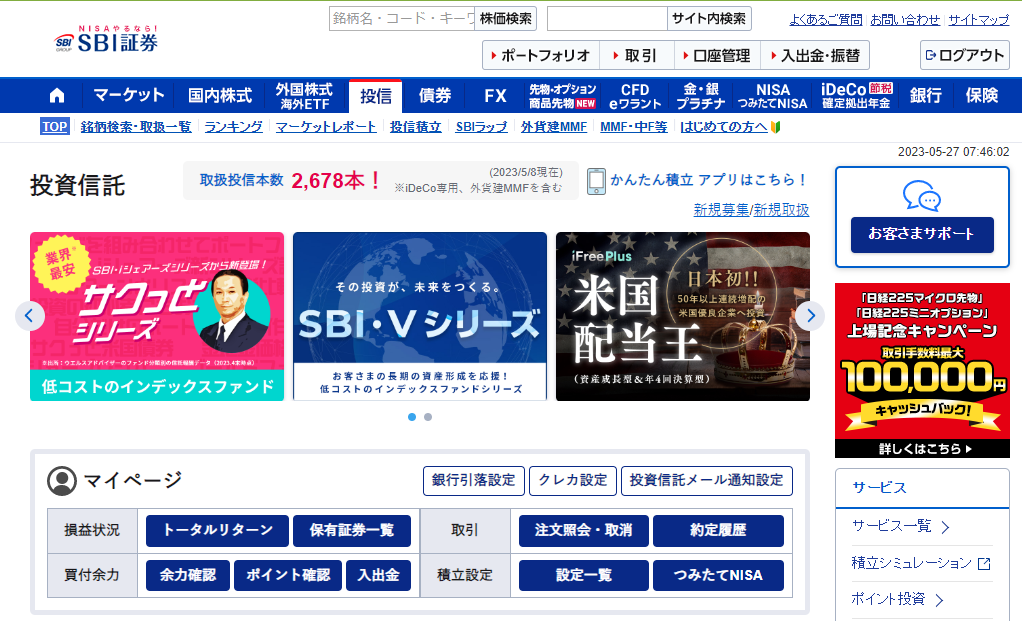Click the クレカ設定 button
Screen dimensions: 1022x621
pyautogui.click(x=573, y=481)
